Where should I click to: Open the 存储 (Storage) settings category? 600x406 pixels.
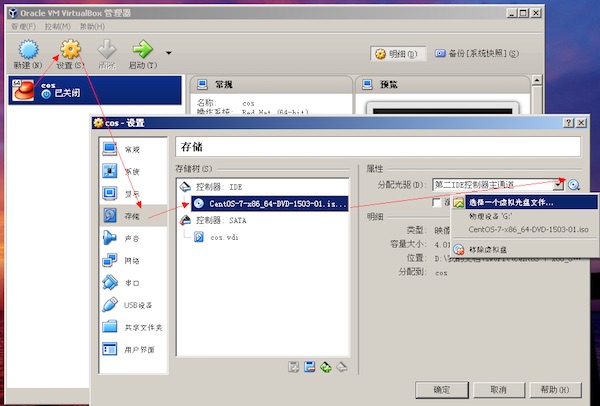[133, 216]
